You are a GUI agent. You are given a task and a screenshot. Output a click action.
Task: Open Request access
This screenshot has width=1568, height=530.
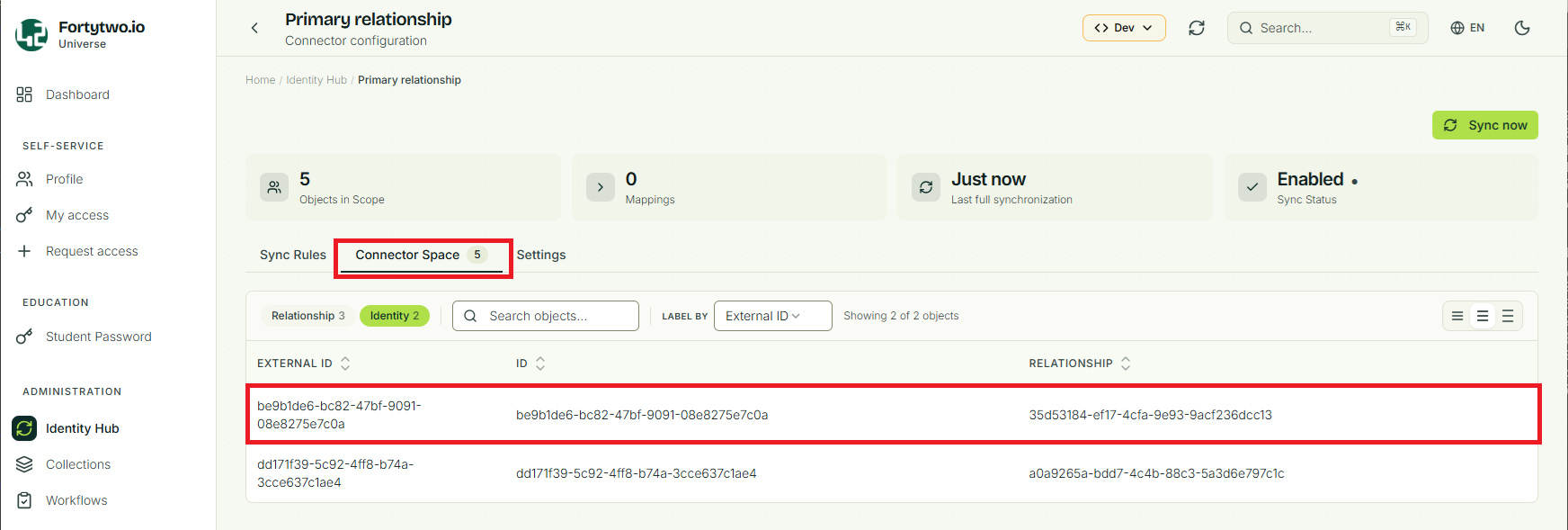pos(92,251)
